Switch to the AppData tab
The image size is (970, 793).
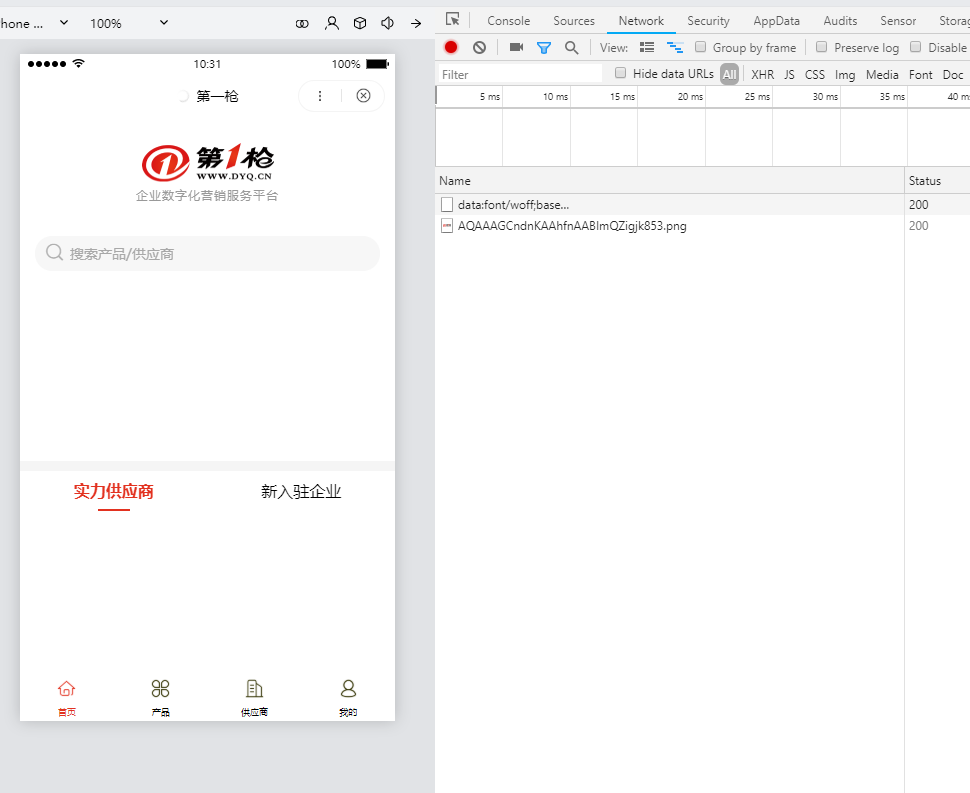[776, 20]
